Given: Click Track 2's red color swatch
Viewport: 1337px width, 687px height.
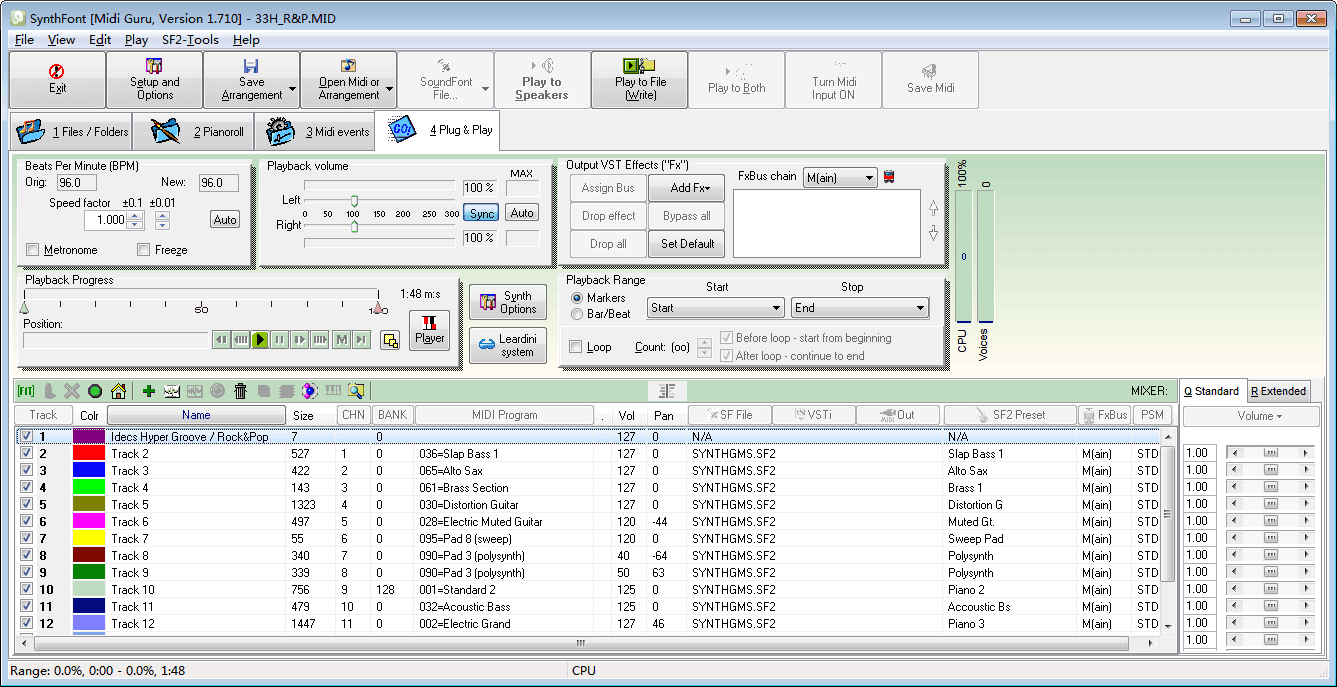Looking at the screenshot, I should coord(89,454).
